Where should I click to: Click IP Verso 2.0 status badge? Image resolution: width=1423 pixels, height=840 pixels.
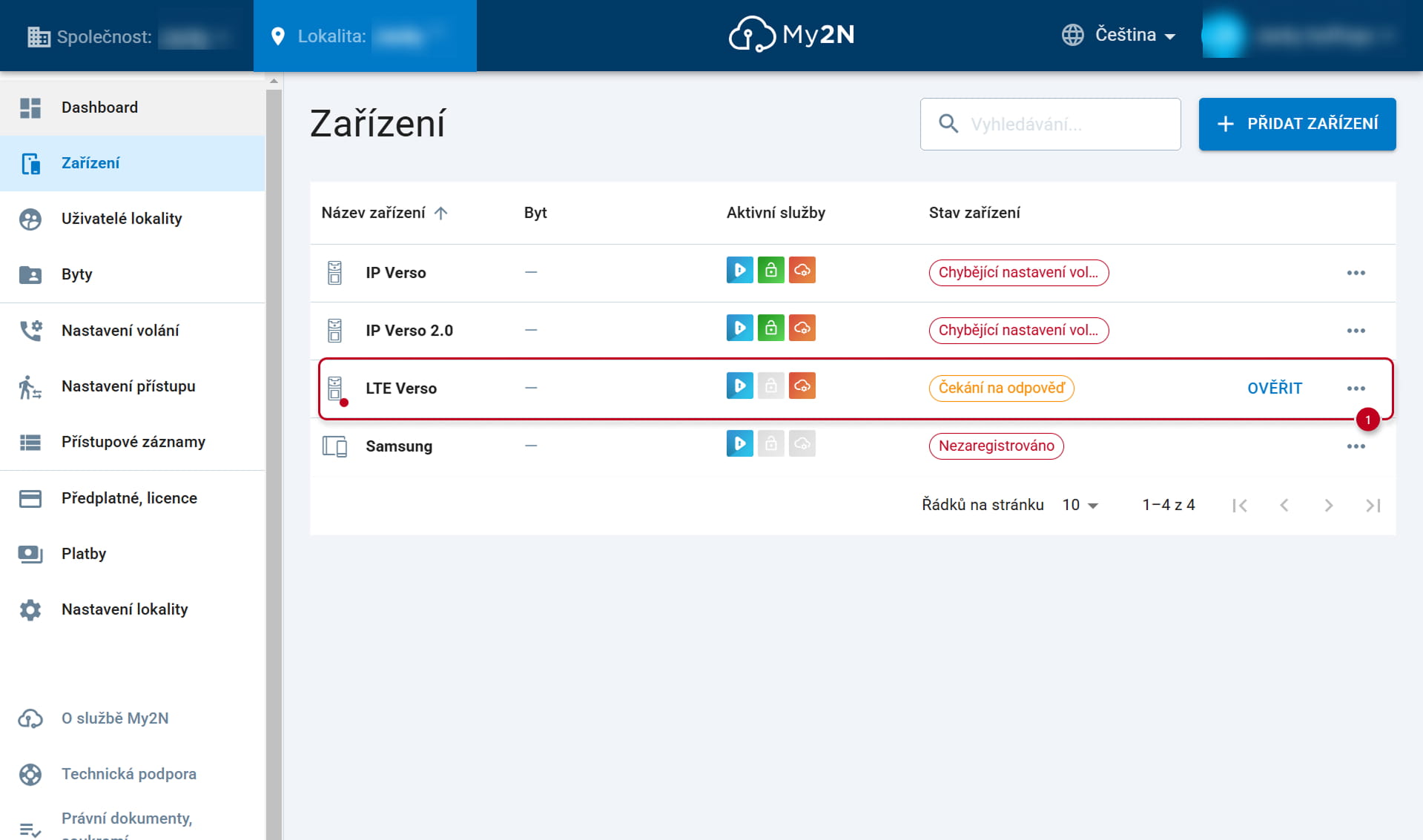pyautogui.click(x=1019, y=331)
